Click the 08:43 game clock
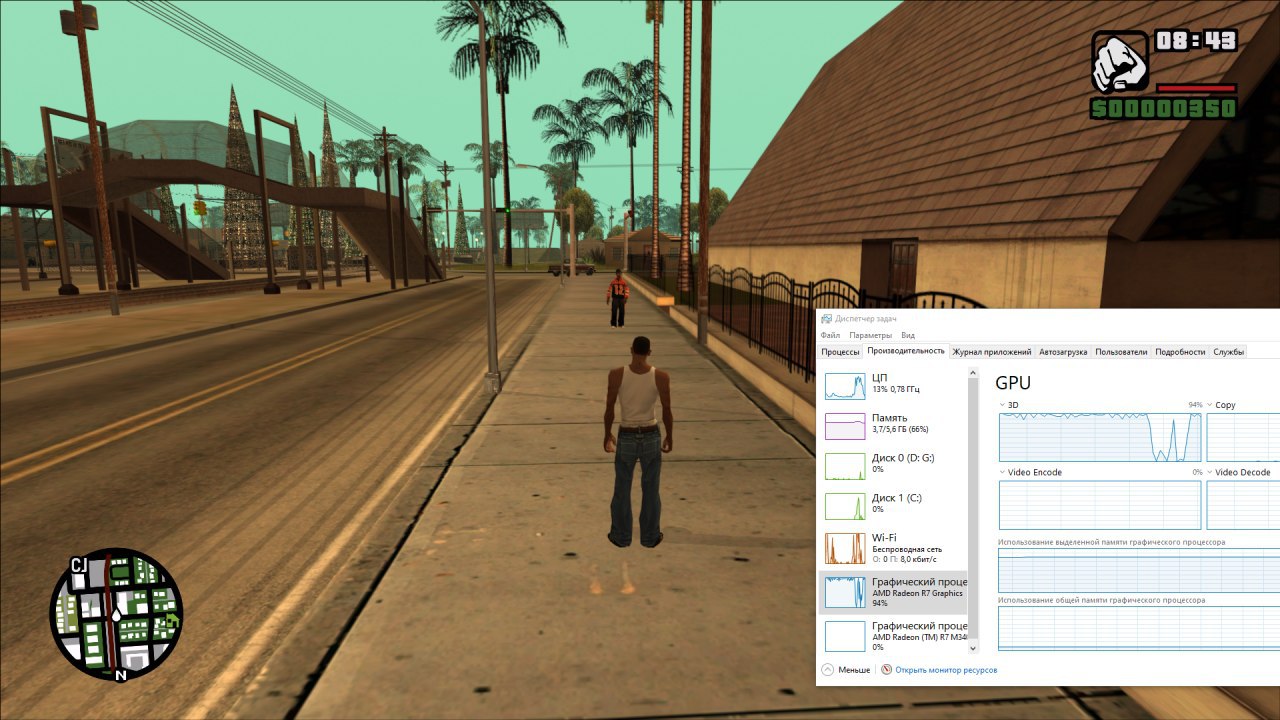Viewport: 1280px width, 720px height. pyautogui.click(x=1196, y=41)
